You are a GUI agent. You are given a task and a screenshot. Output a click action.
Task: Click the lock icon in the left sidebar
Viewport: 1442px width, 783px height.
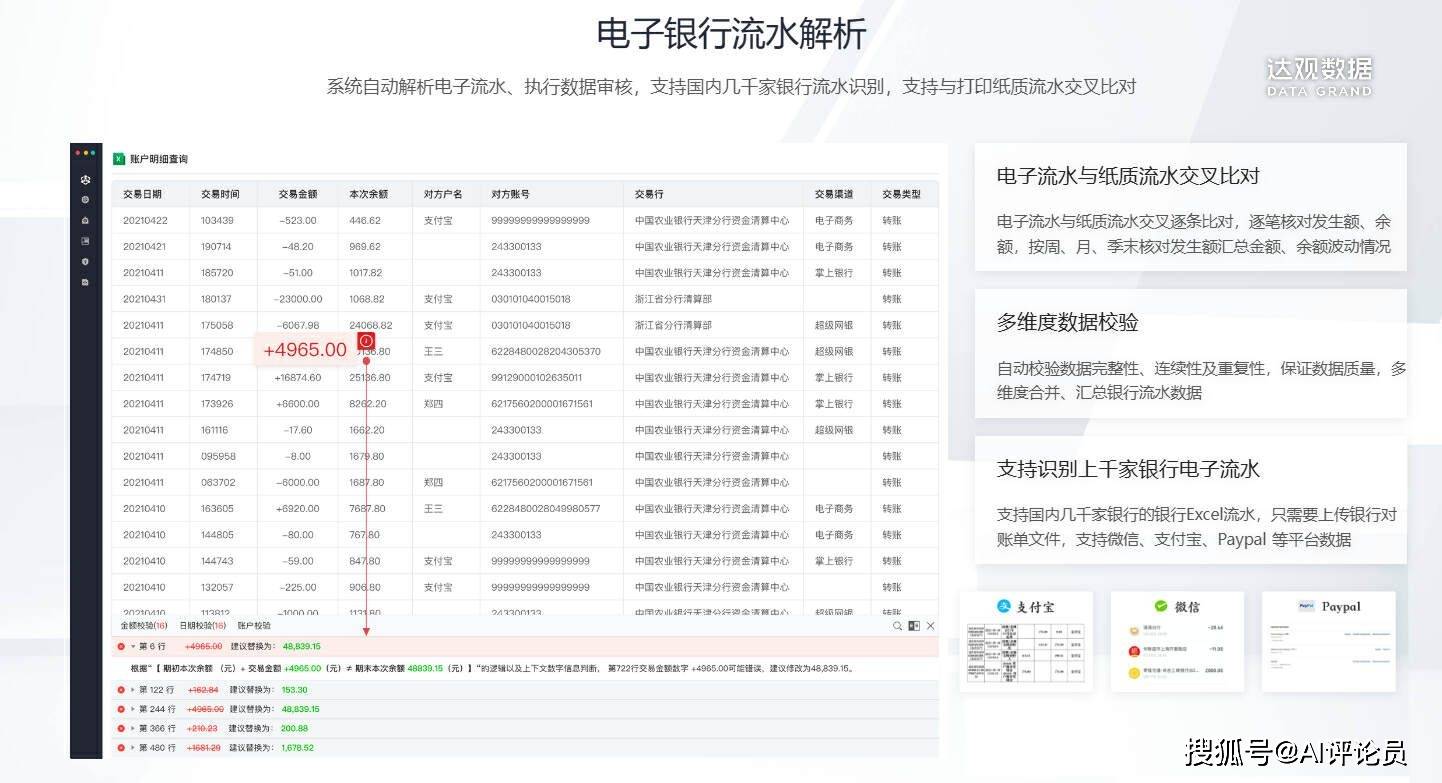86,222
